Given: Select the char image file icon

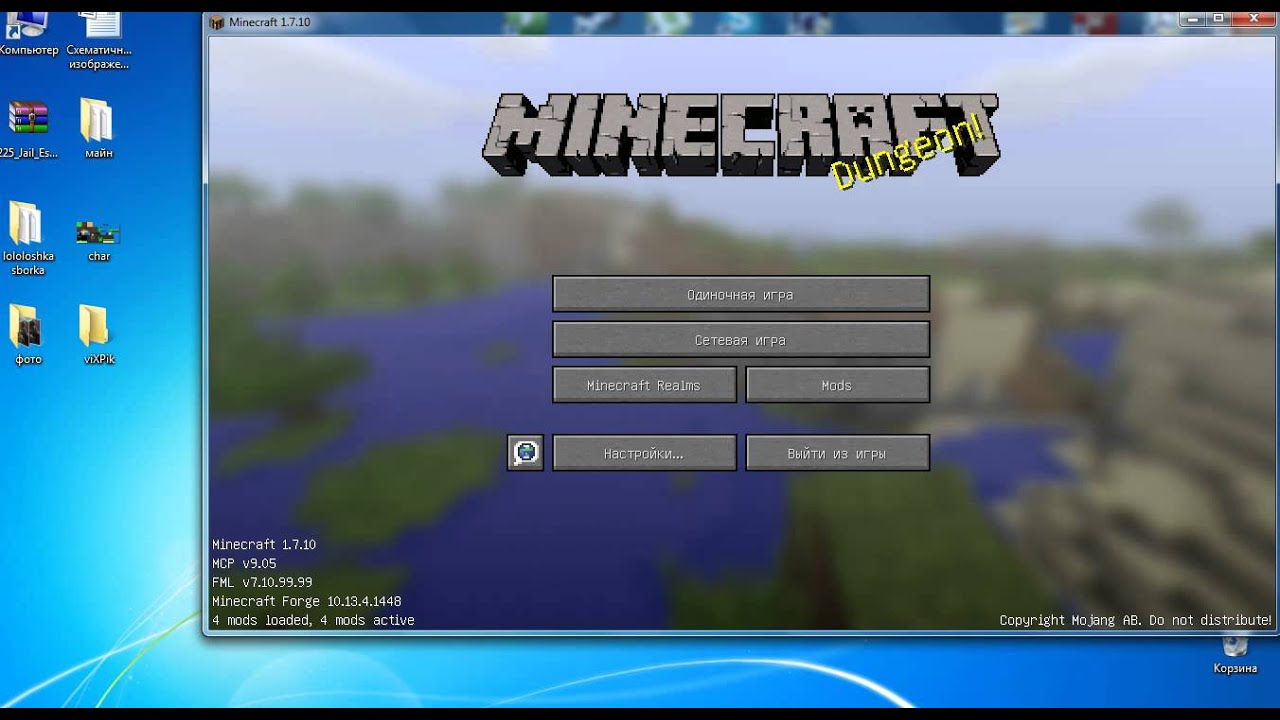Looking at the screenshot, I should (x=98, y=241).
